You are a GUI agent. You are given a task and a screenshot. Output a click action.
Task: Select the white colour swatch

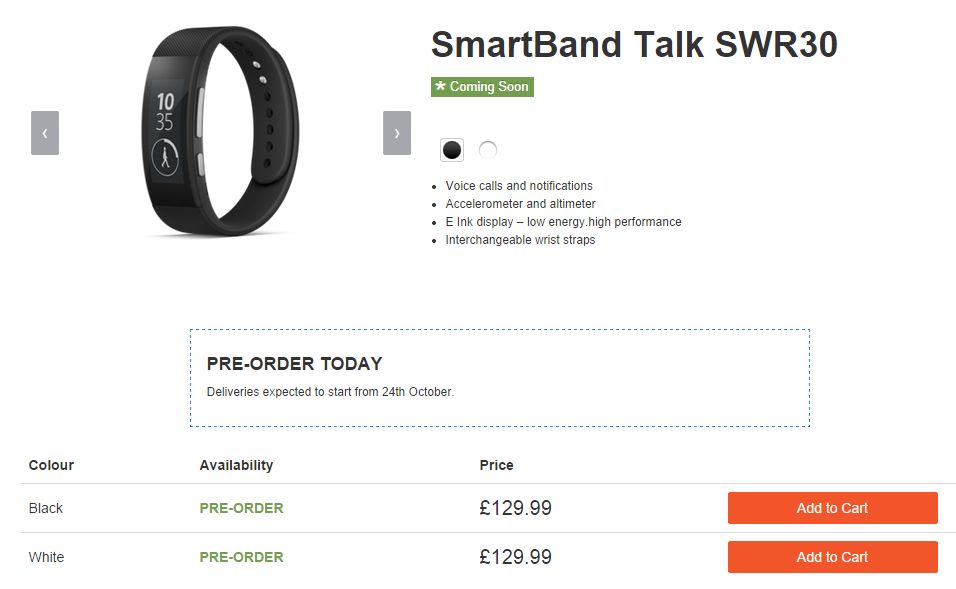[x=488, y=150]
